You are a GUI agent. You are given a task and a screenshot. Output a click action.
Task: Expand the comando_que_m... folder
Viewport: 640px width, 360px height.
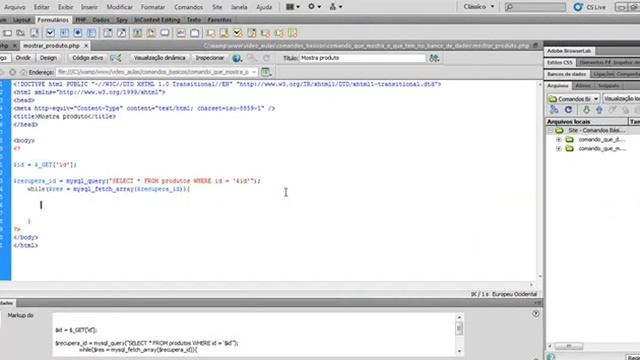(x=559, y=149)
